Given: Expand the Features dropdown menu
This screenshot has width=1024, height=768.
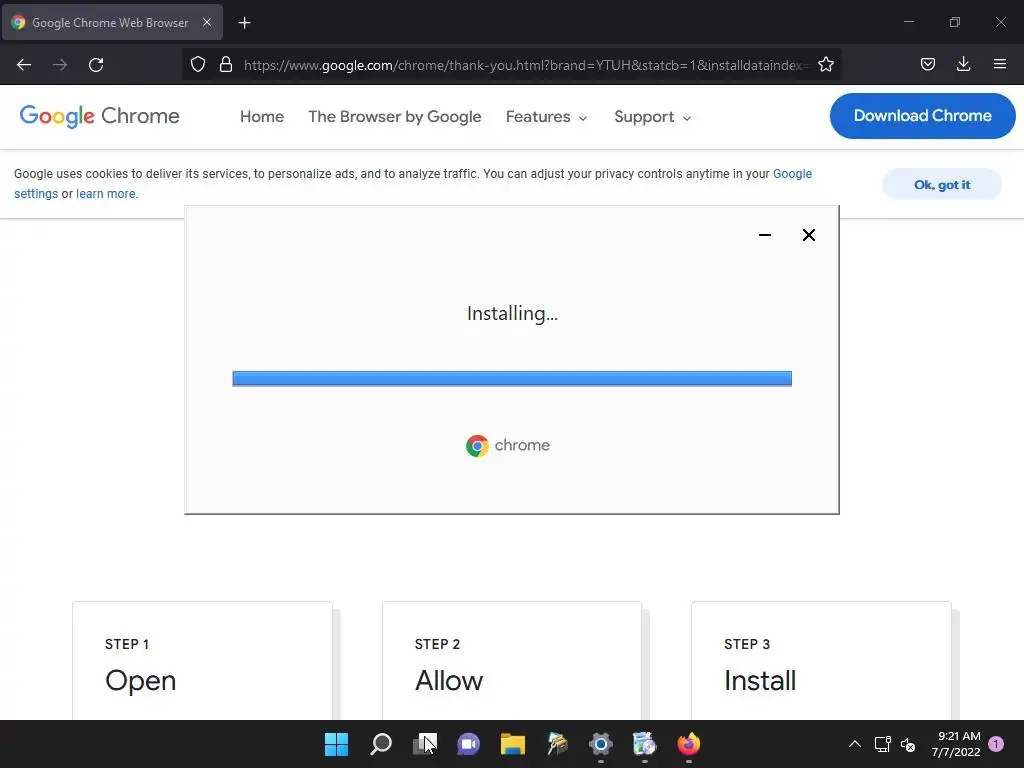Looking at the screenshot, I should 547,117.
